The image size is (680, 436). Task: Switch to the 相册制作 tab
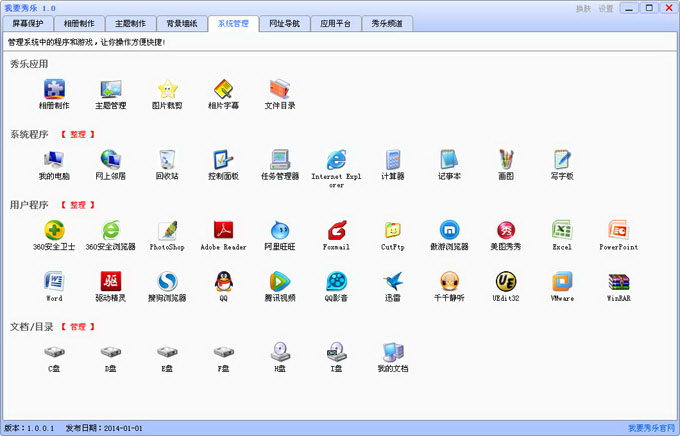(x=79, y=24)
